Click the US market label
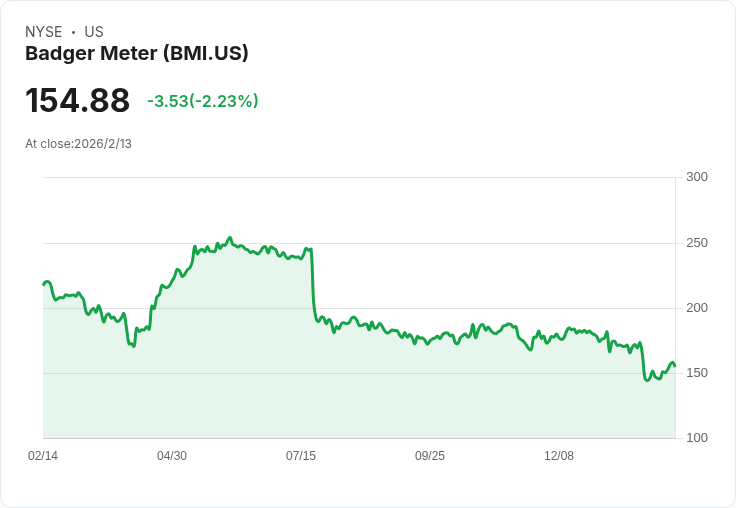This screenshot has height=508, width=736. click(x=94, y=32)
